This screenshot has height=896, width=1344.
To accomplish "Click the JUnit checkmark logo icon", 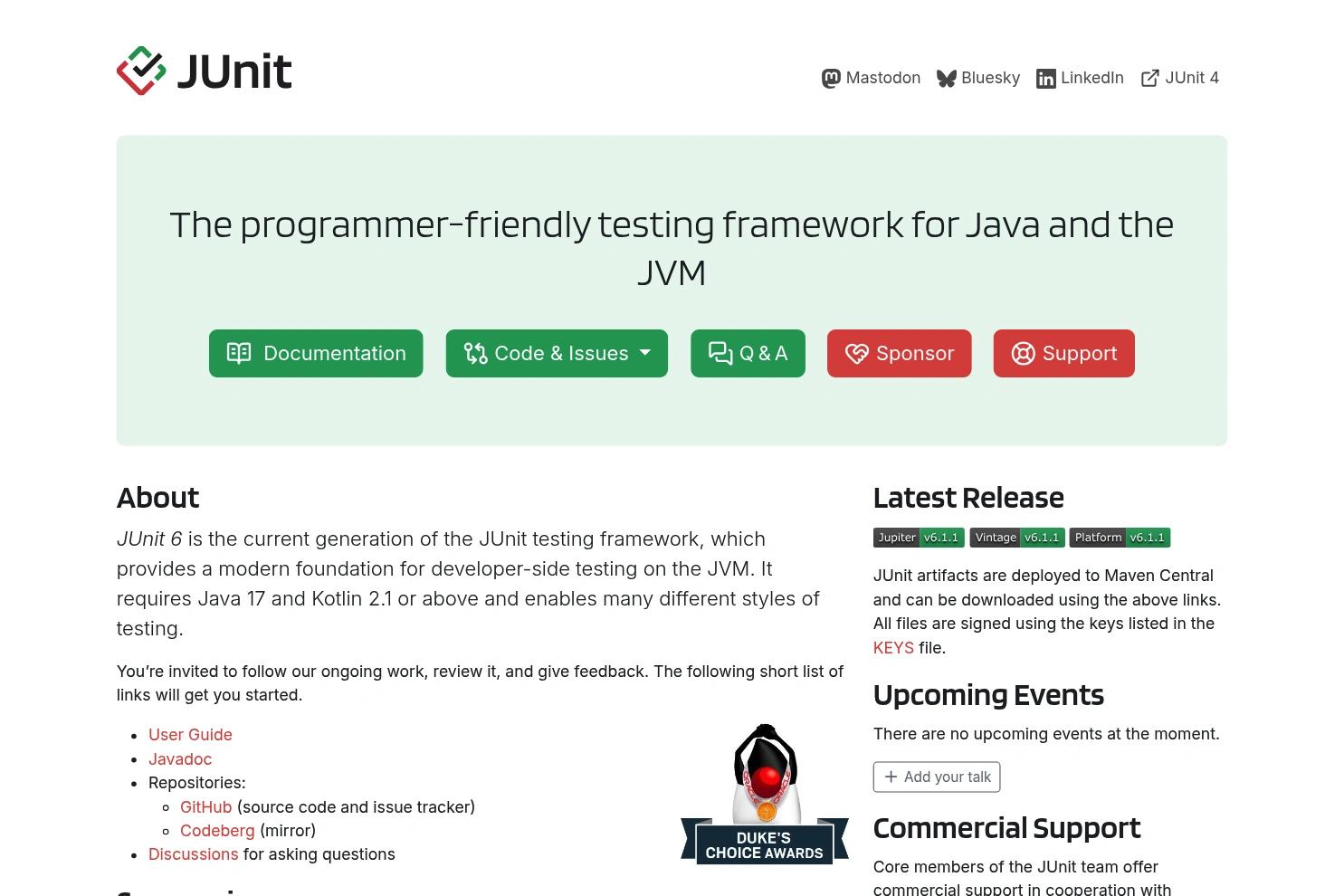I will pos(141,71).
